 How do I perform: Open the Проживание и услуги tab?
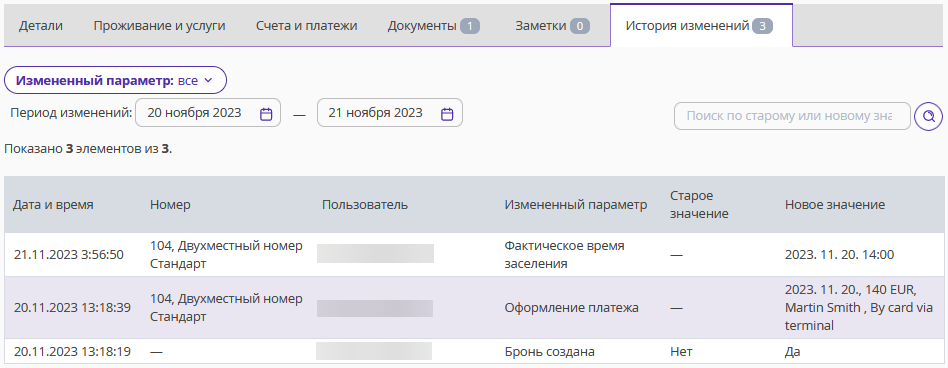pos(159,26)
